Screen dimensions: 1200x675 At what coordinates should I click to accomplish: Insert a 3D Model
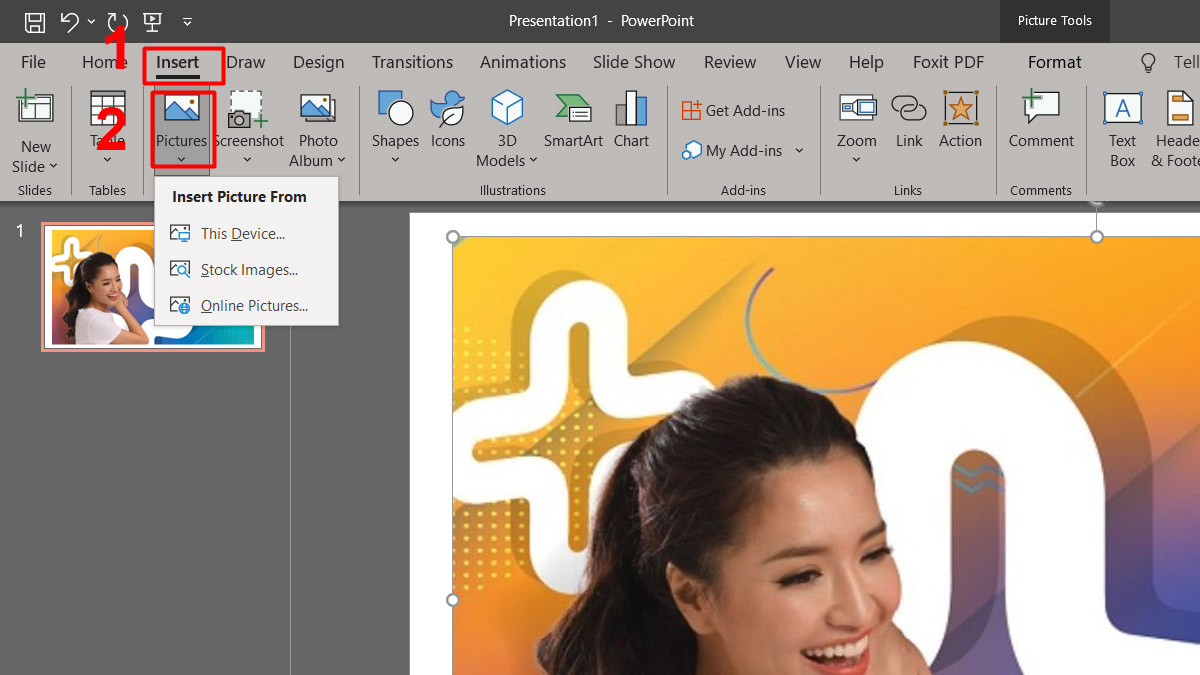[x=506, y=123]
